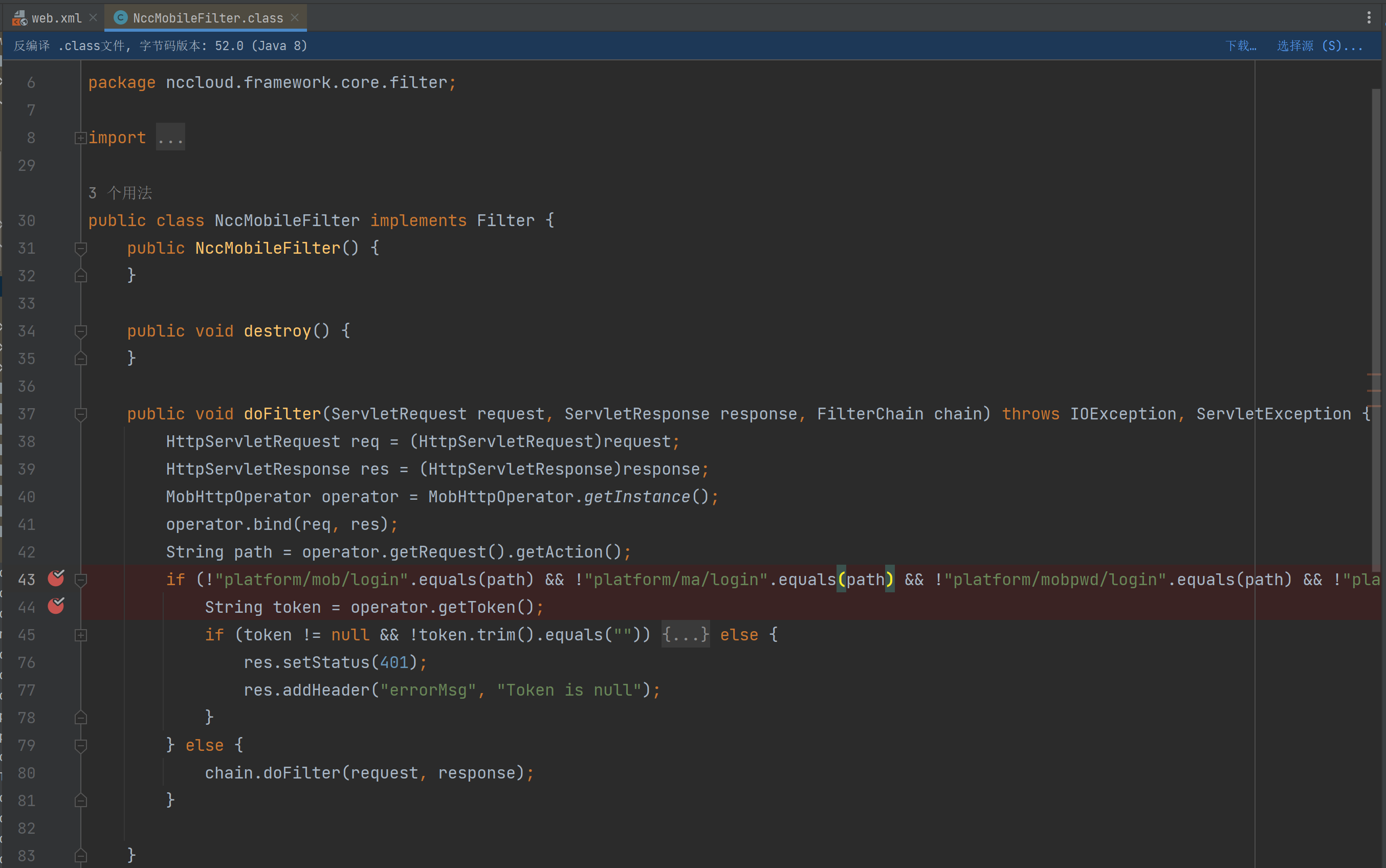Toggle the breakpoint on line 44
The image size is (1386, 868).
coord(56,606)
